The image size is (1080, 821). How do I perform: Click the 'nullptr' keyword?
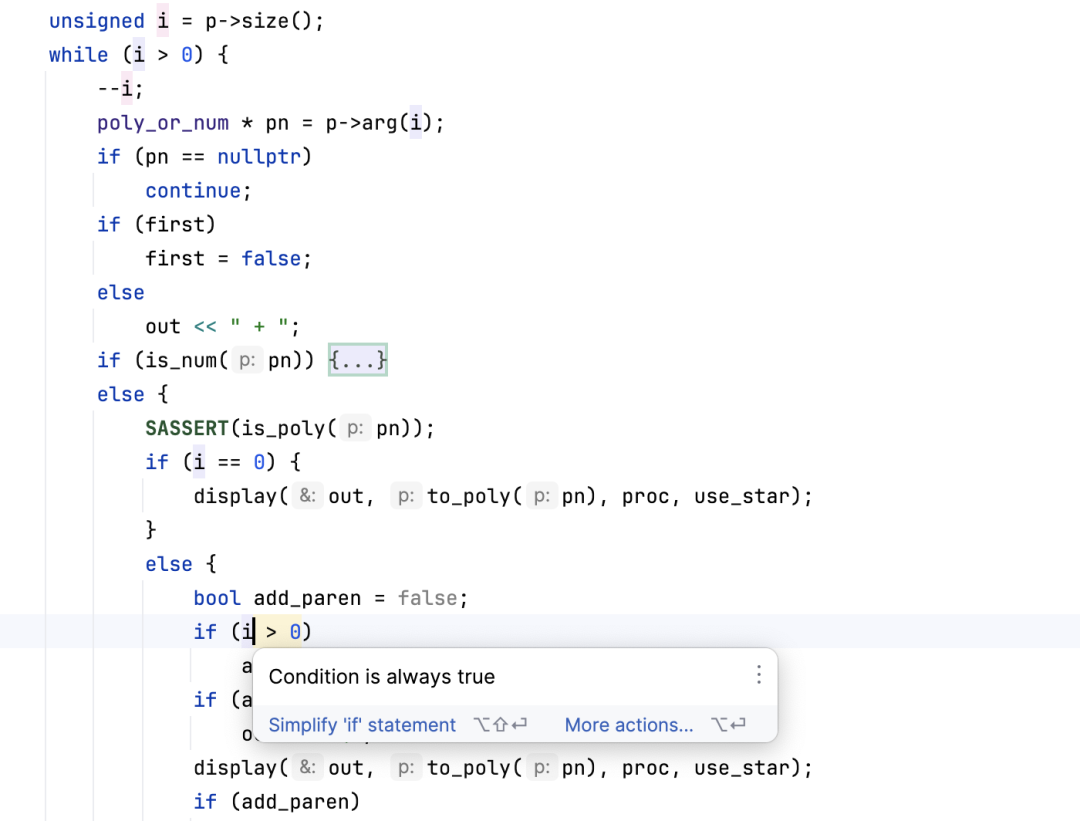tap(259, 157)
